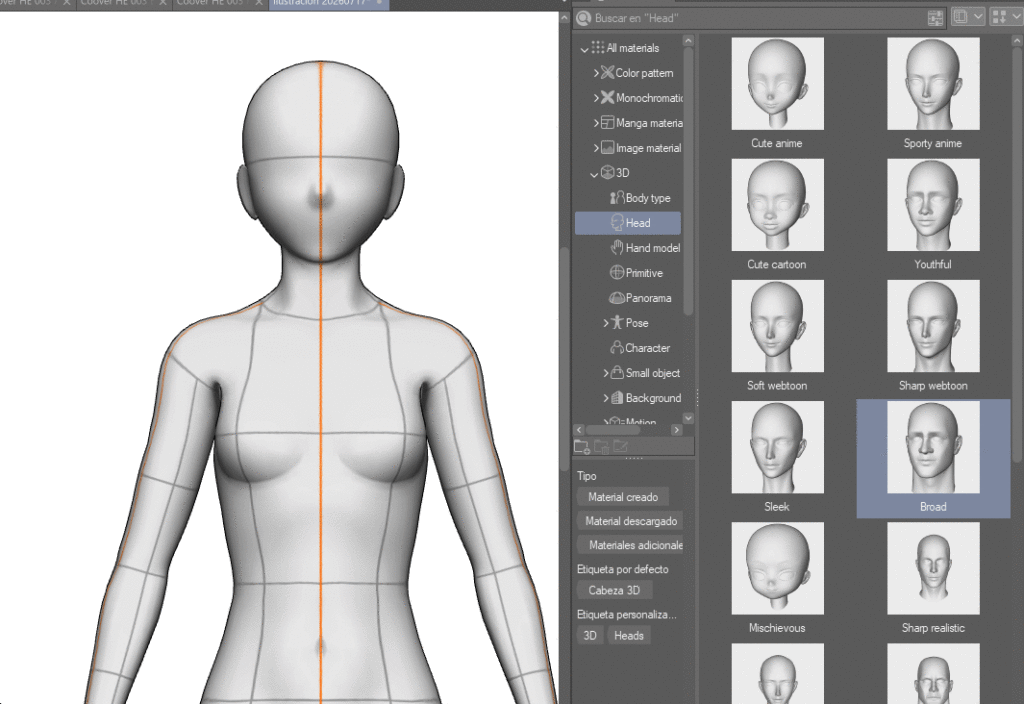Collapse the All materials tree node
This screenshot has width=1024, height=704.
[584, 49]
